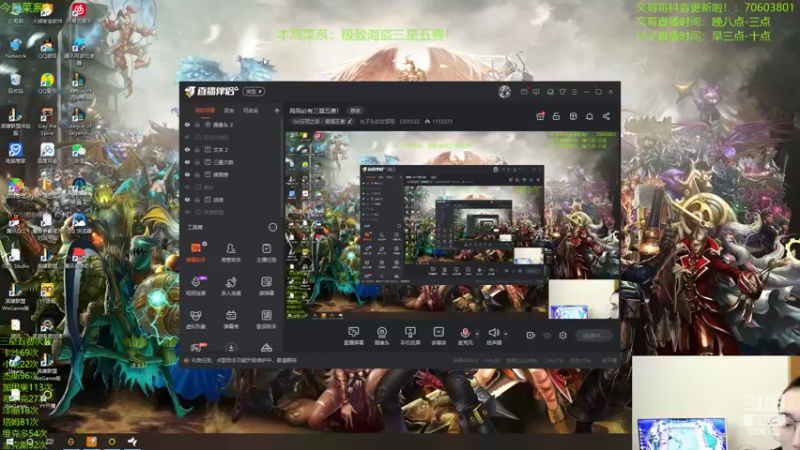The height and width of the screenshot is (450, 800).
Task: Add a 摄像头 camera source from bottom bar
Action: pos(382,336)
